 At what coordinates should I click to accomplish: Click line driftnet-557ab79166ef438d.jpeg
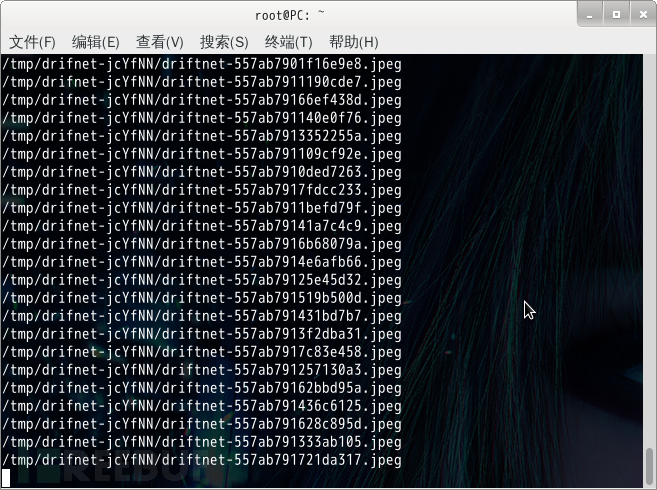[202, 100]
